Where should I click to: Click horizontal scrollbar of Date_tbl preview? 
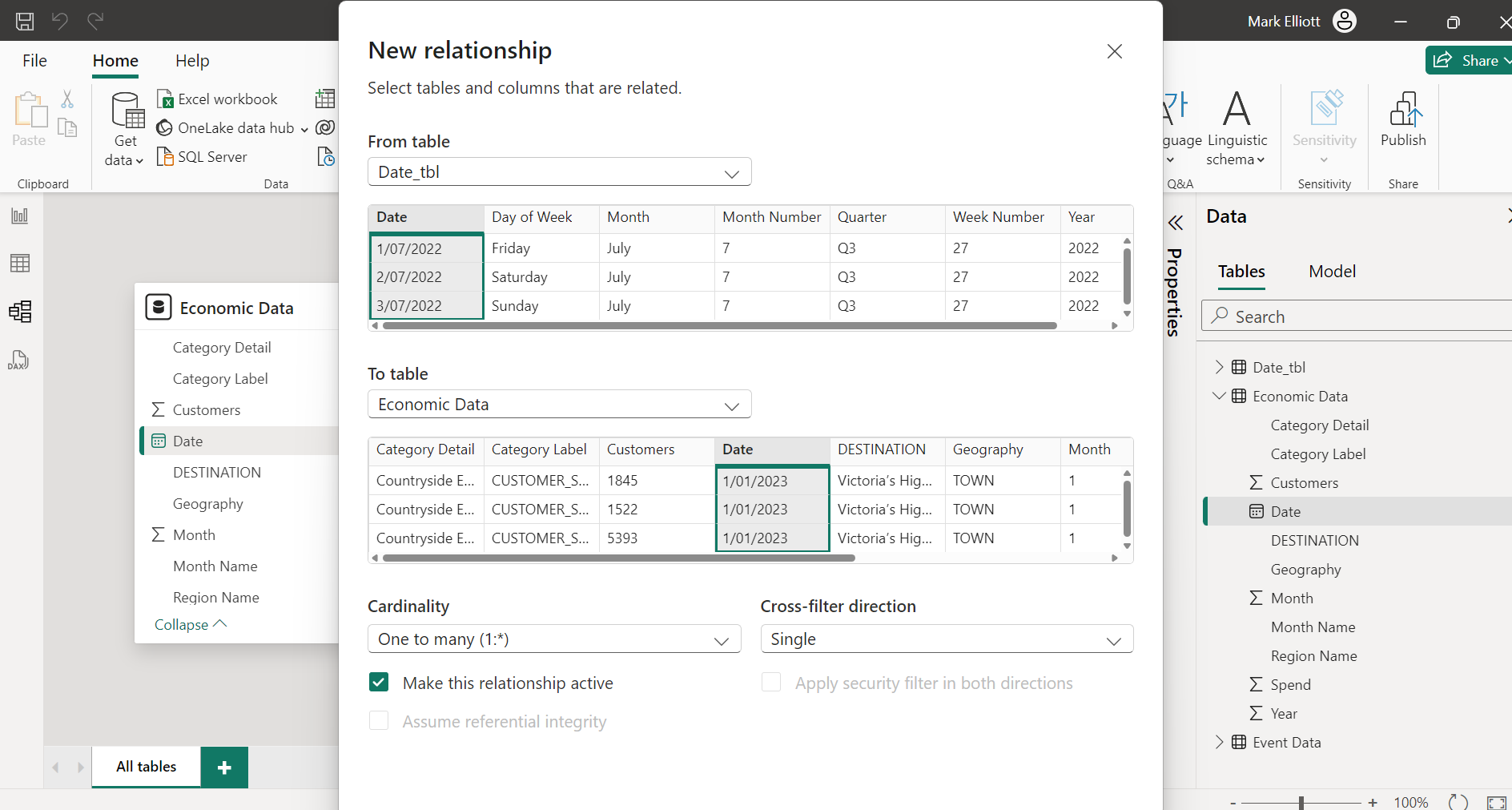click(x=719, y=326)
